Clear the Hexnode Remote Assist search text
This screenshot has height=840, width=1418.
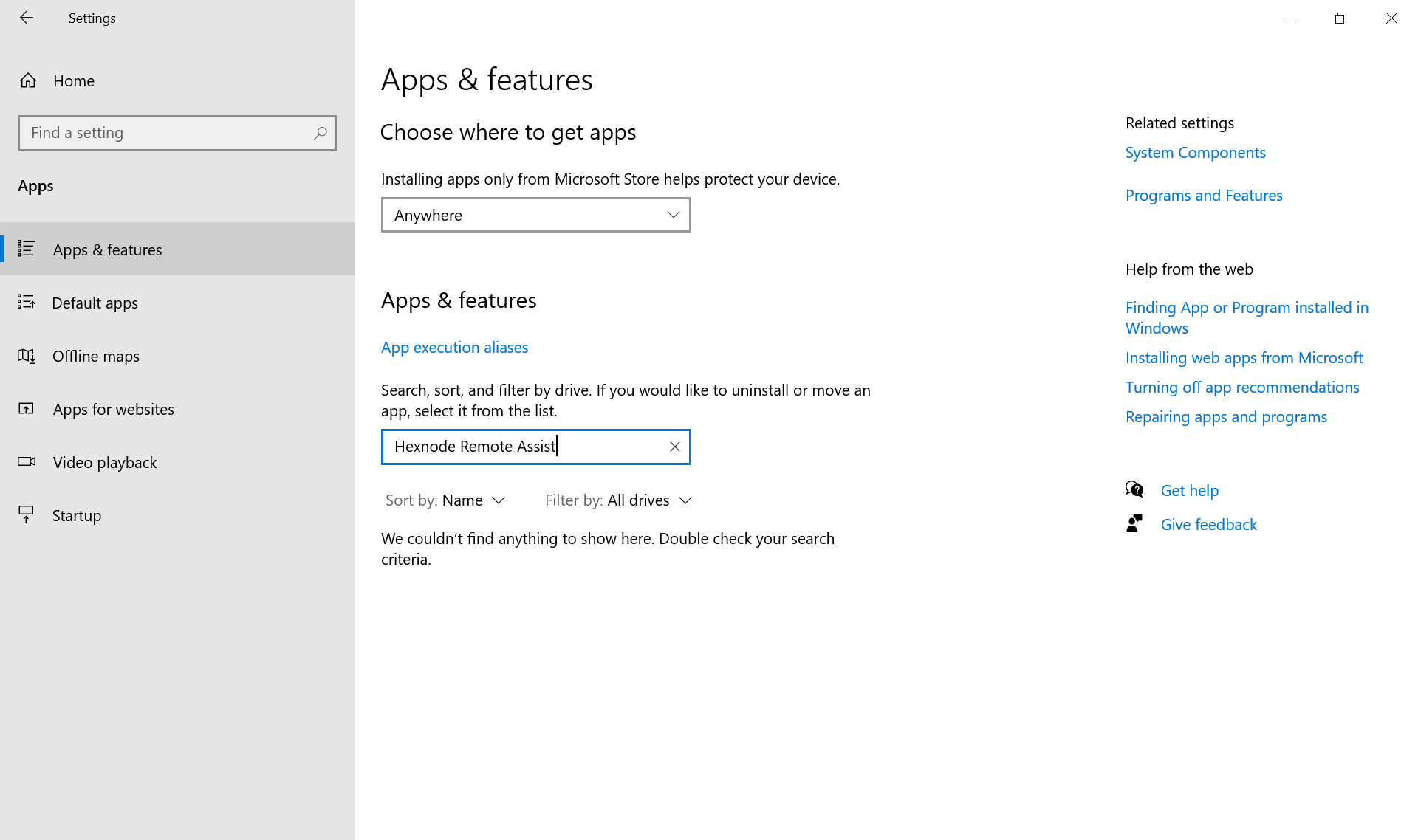pos(674,447)
